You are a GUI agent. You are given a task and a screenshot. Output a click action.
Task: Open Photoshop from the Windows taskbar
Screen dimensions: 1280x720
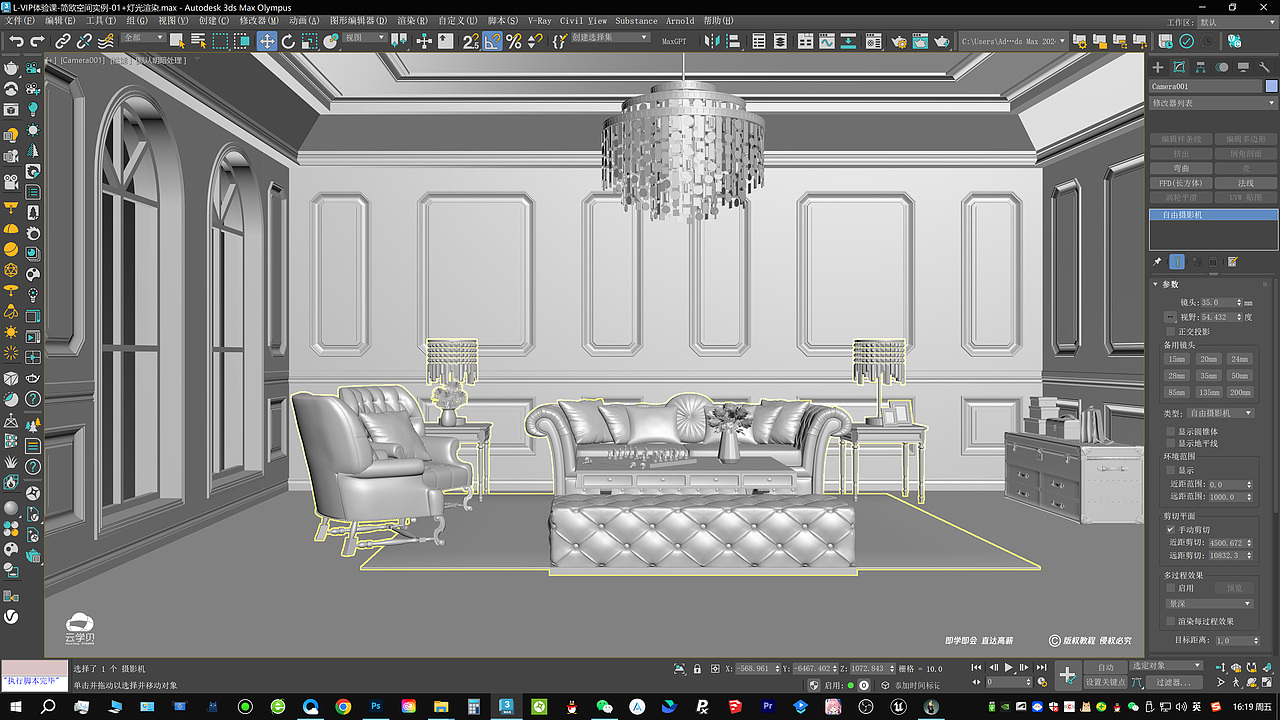click(x=376, y=707)
